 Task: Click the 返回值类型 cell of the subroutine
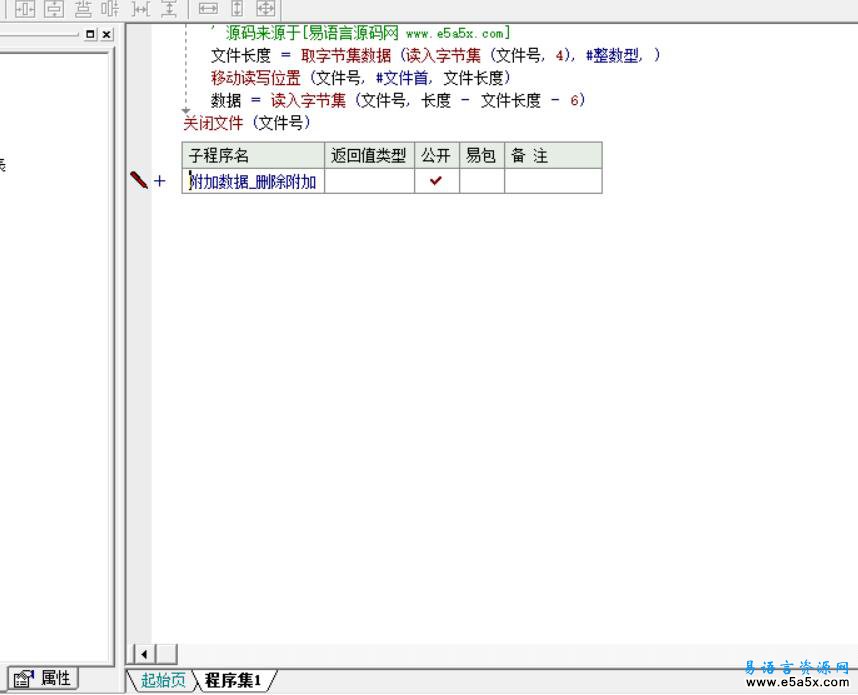tap(369, 181)
